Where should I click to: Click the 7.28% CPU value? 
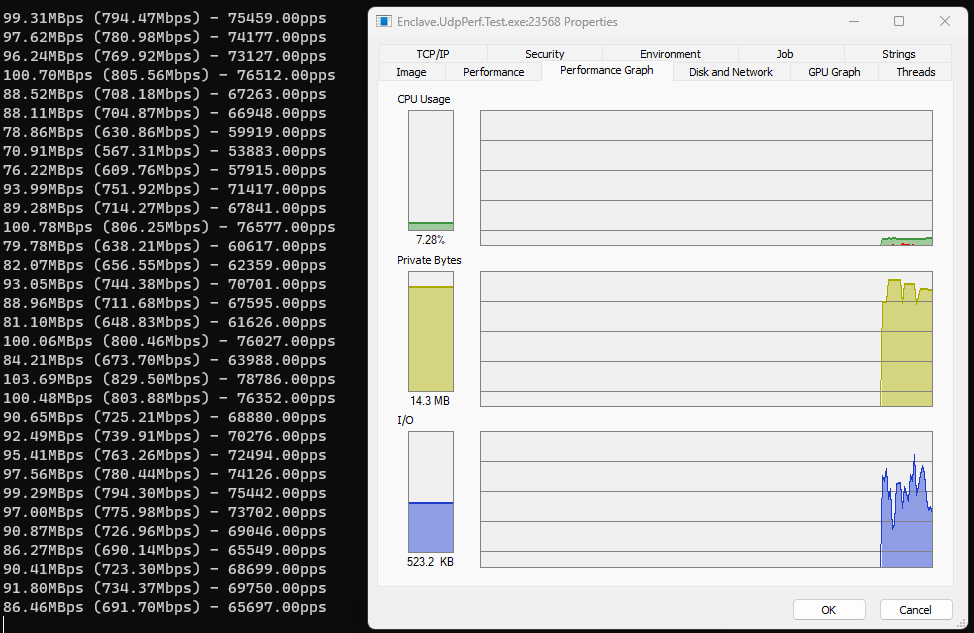pyautogui.click(x=430, y=240)
